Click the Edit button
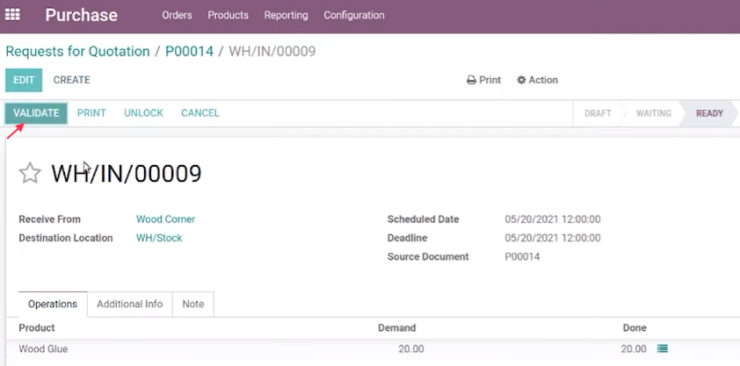The width and height of the screenshot is (740, 366). (24, 80)
